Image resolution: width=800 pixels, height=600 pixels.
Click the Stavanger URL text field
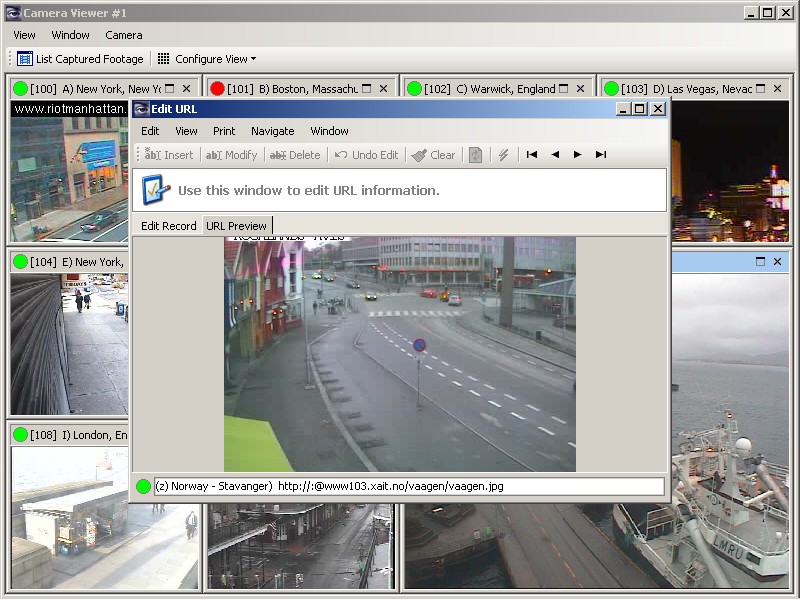pos(410,487)
